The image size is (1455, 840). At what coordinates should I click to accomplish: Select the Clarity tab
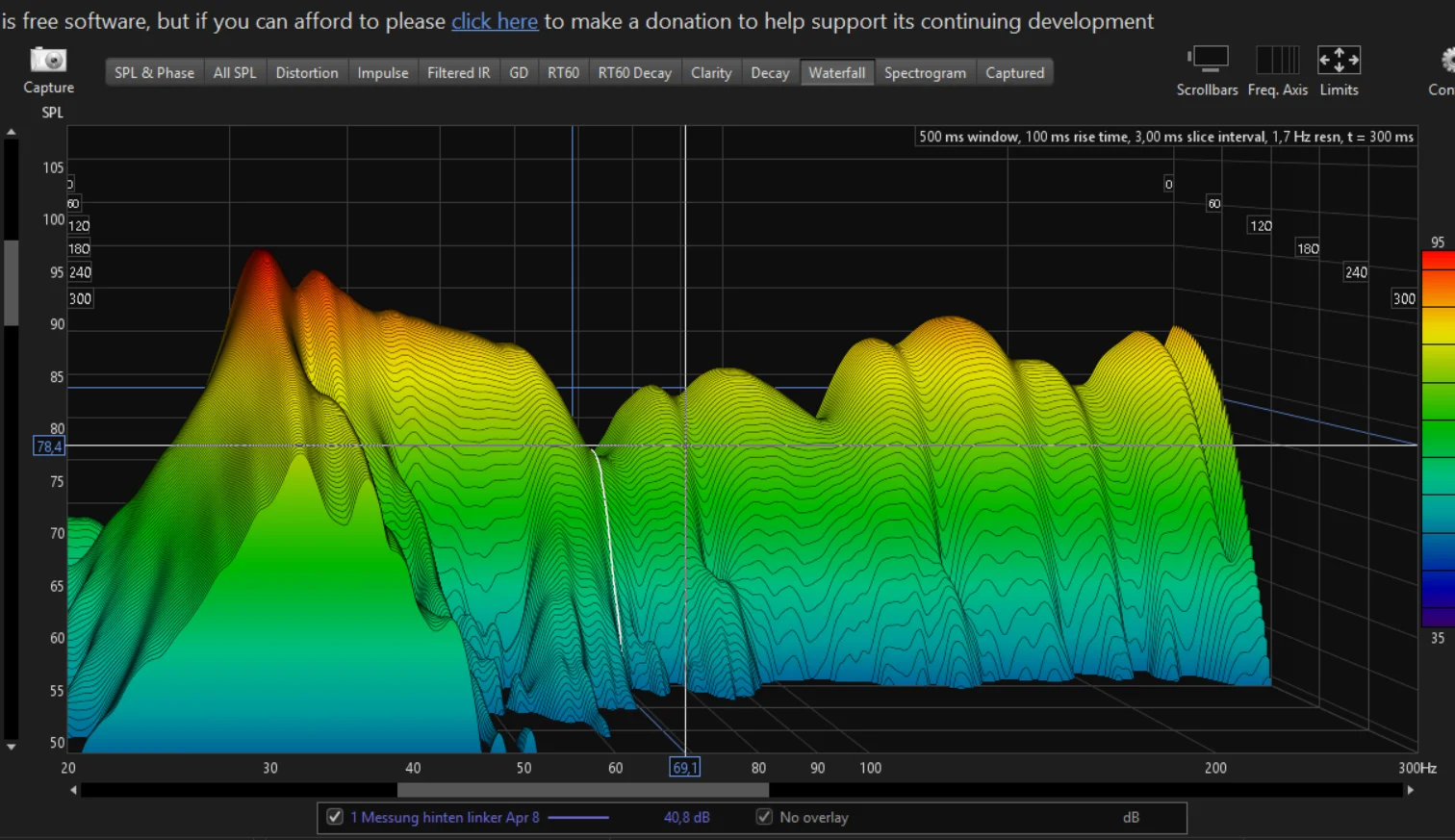(711, 72)
